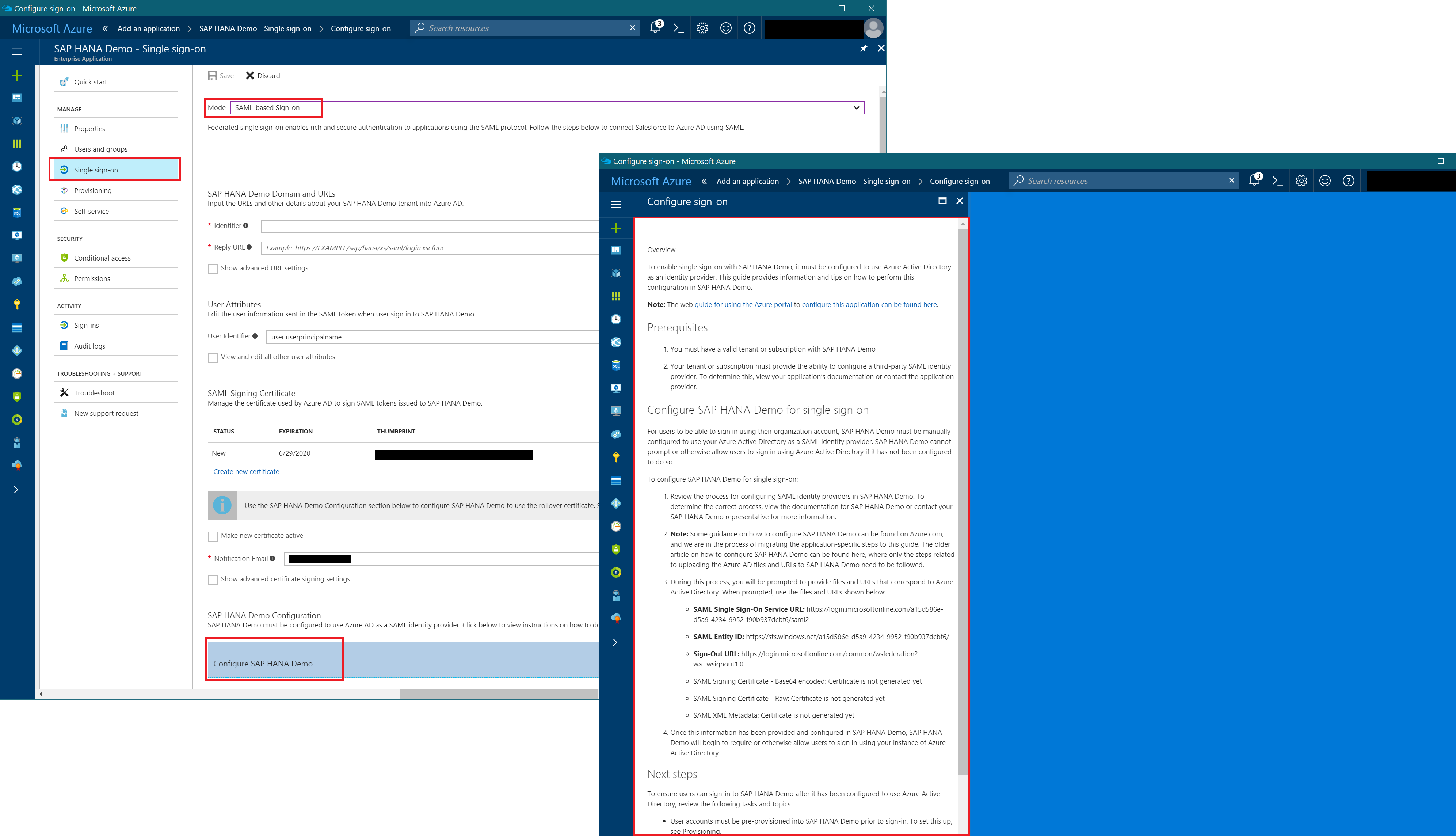Select Conditional access menu item
Image resolution: width=1456 pixels, height=836 pixels.
(102, 258)
